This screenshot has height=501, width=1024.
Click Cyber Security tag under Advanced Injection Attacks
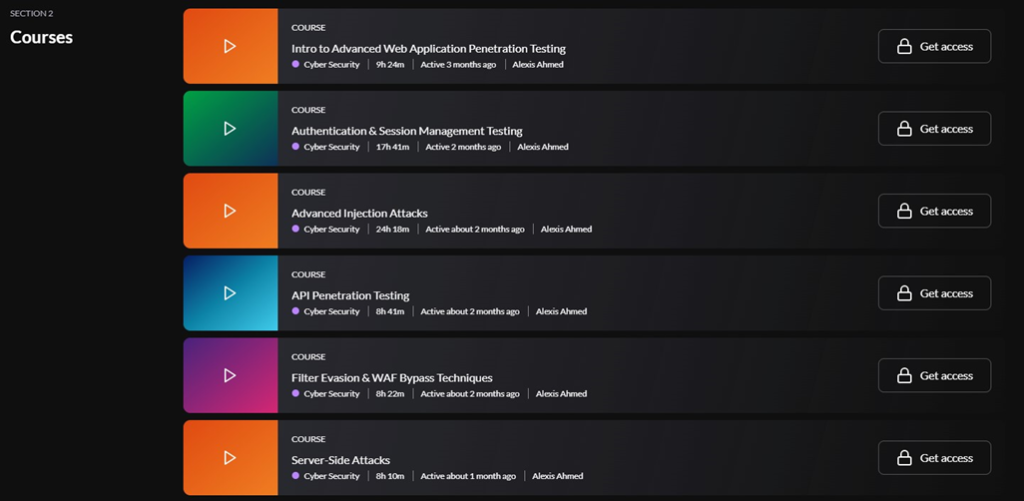click(331, 229)
